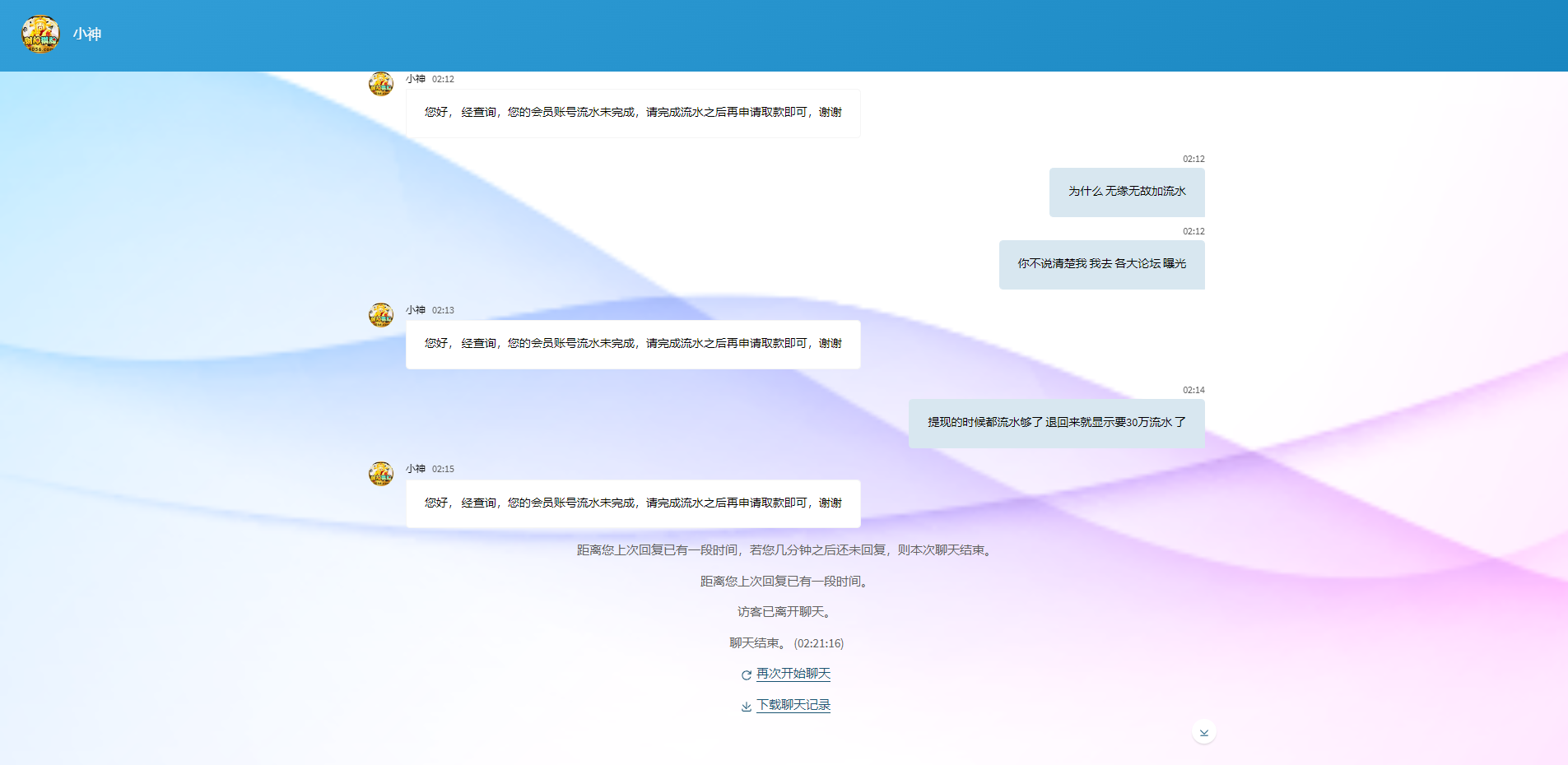Click the refresh icon beside 再次开始聊天

746,675
